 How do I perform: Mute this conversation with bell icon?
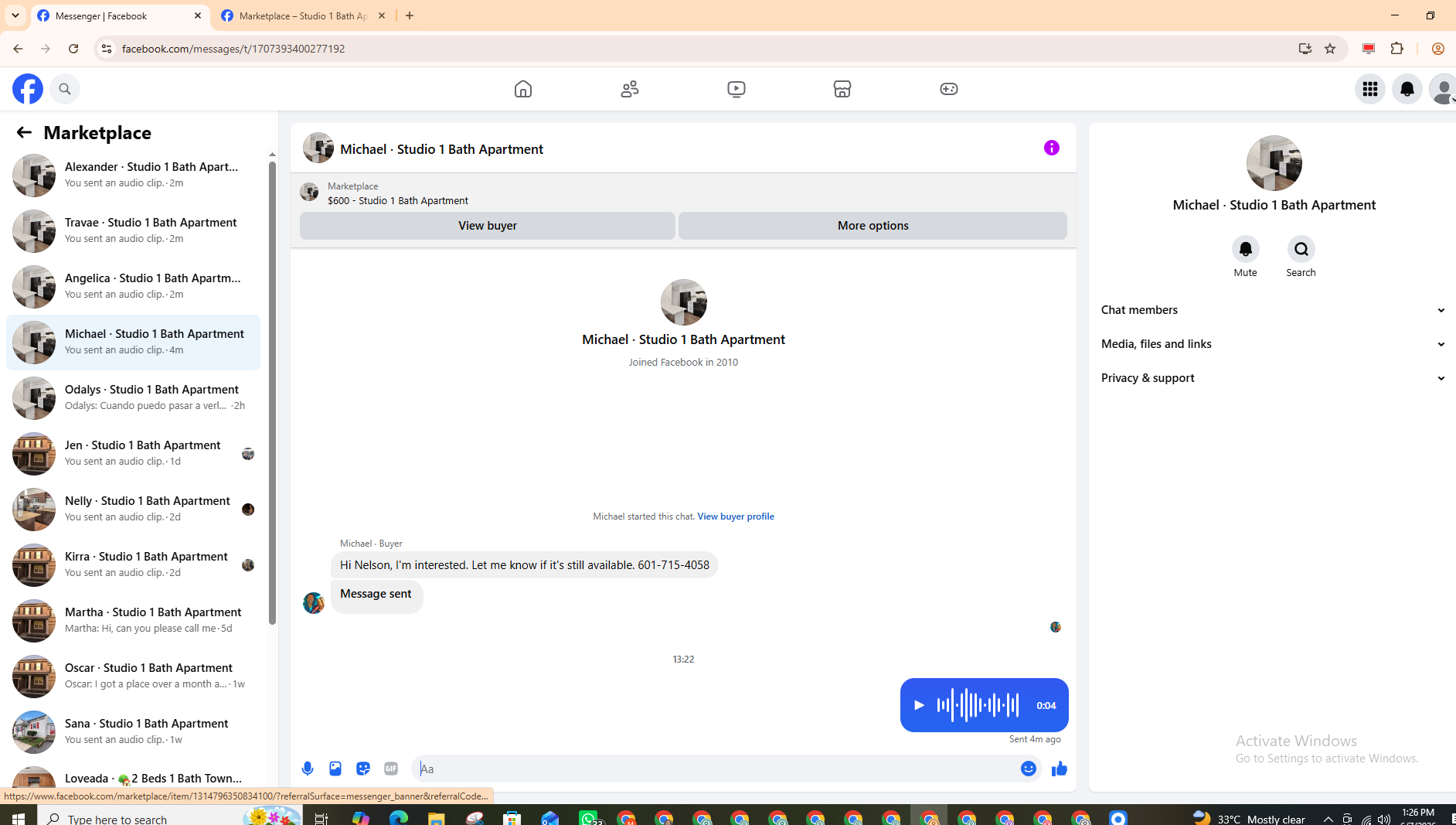1245,249
